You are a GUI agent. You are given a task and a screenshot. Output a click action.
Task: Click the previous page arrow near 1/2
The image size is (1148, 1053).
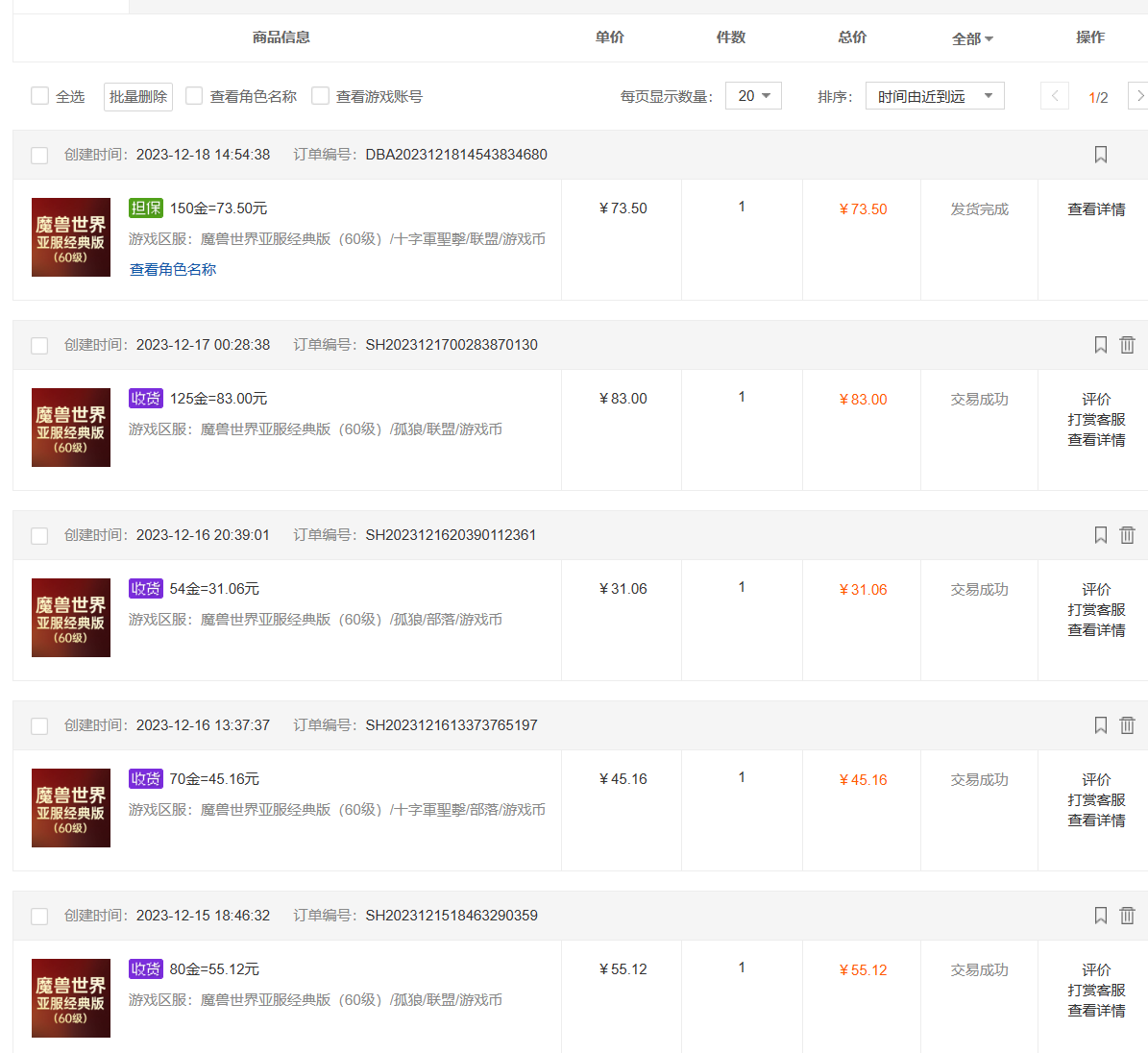[x=1054, y=96]
